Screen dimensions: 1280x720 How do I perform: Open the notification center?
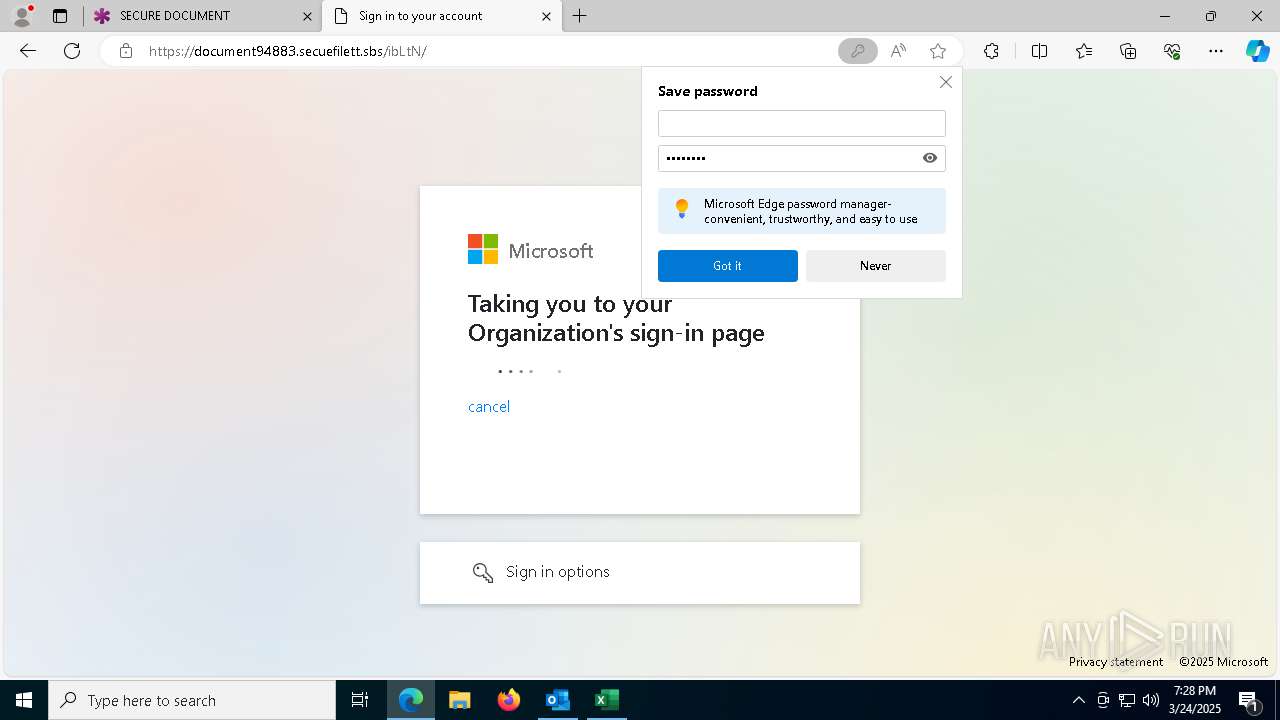pyautogui.click(x=1248, y=700)
